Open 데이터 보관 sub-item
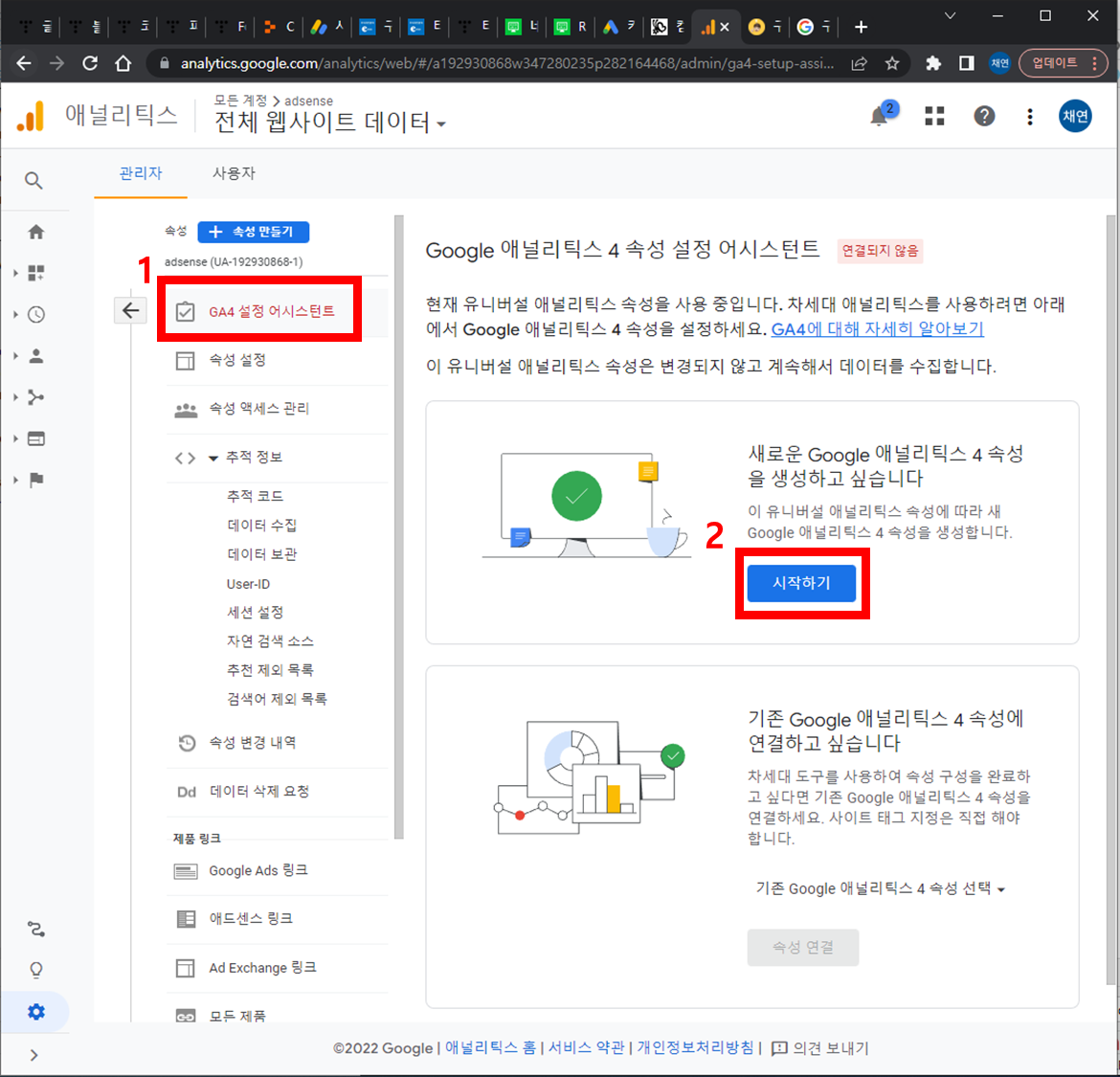The image size is (1120, 1077). pyautogui.click(x=261, y=554)
